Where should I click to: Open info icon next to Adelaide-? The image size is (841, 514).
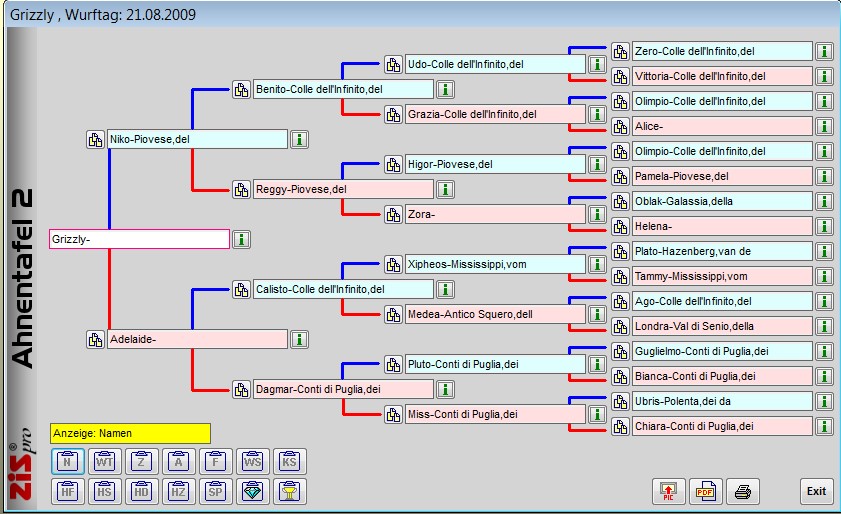298,339
